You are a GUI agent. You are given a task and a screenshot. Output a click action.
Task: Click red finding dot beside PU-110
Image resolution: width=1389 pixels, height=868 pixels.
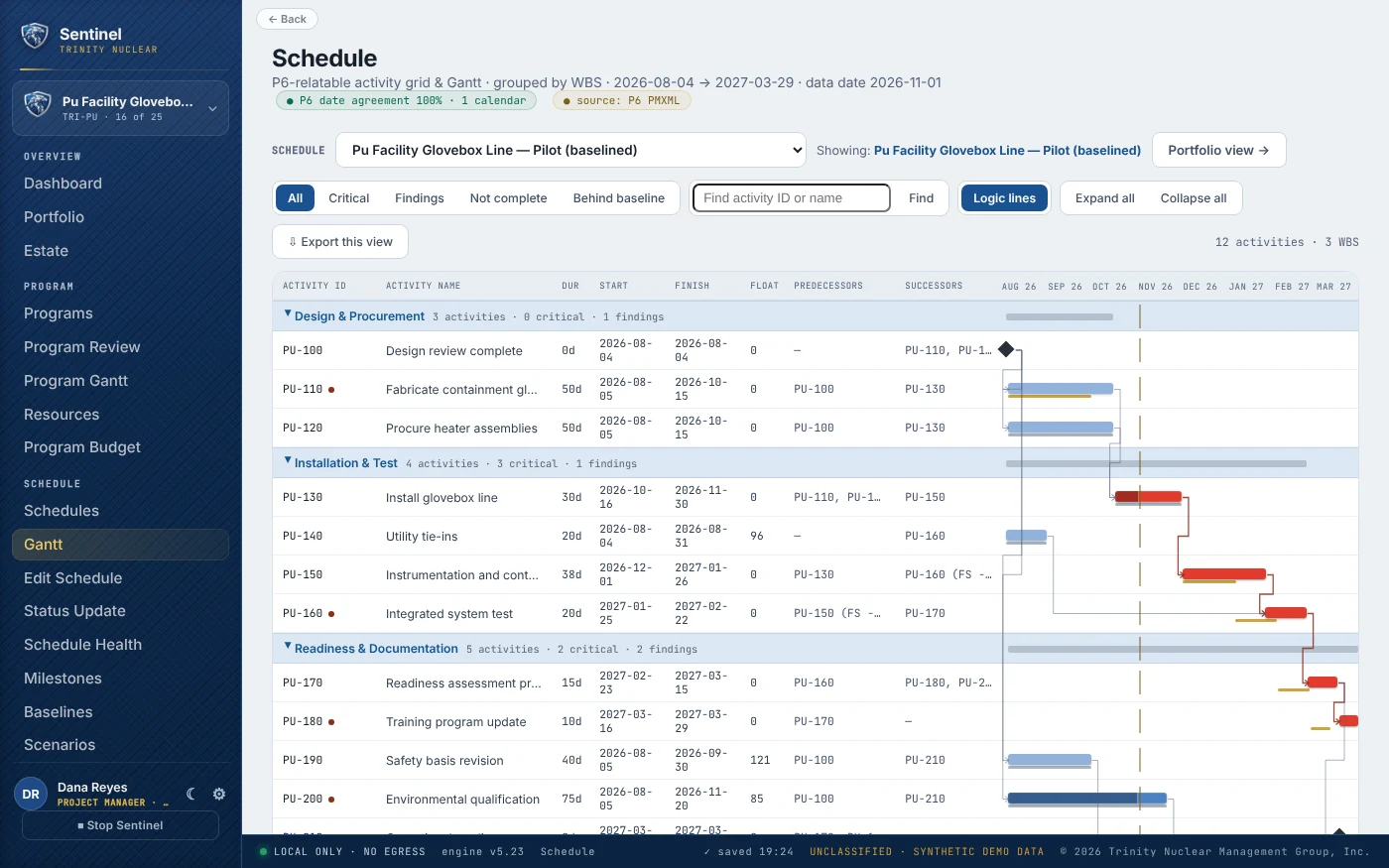[331, 390]
